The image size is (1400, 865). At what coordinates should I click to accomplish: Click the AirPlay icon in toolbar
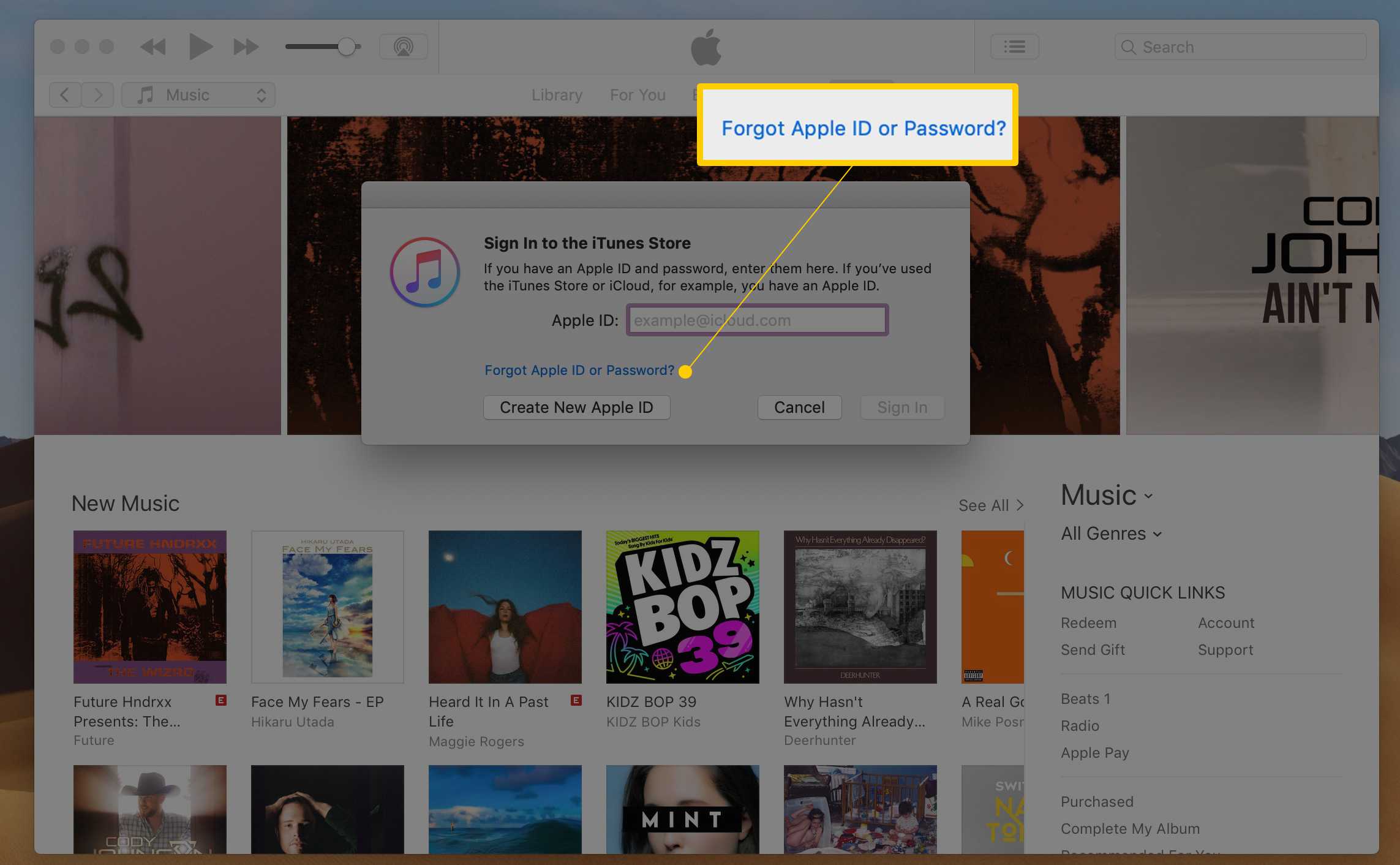pyautogui.click(x=404, y=46)
